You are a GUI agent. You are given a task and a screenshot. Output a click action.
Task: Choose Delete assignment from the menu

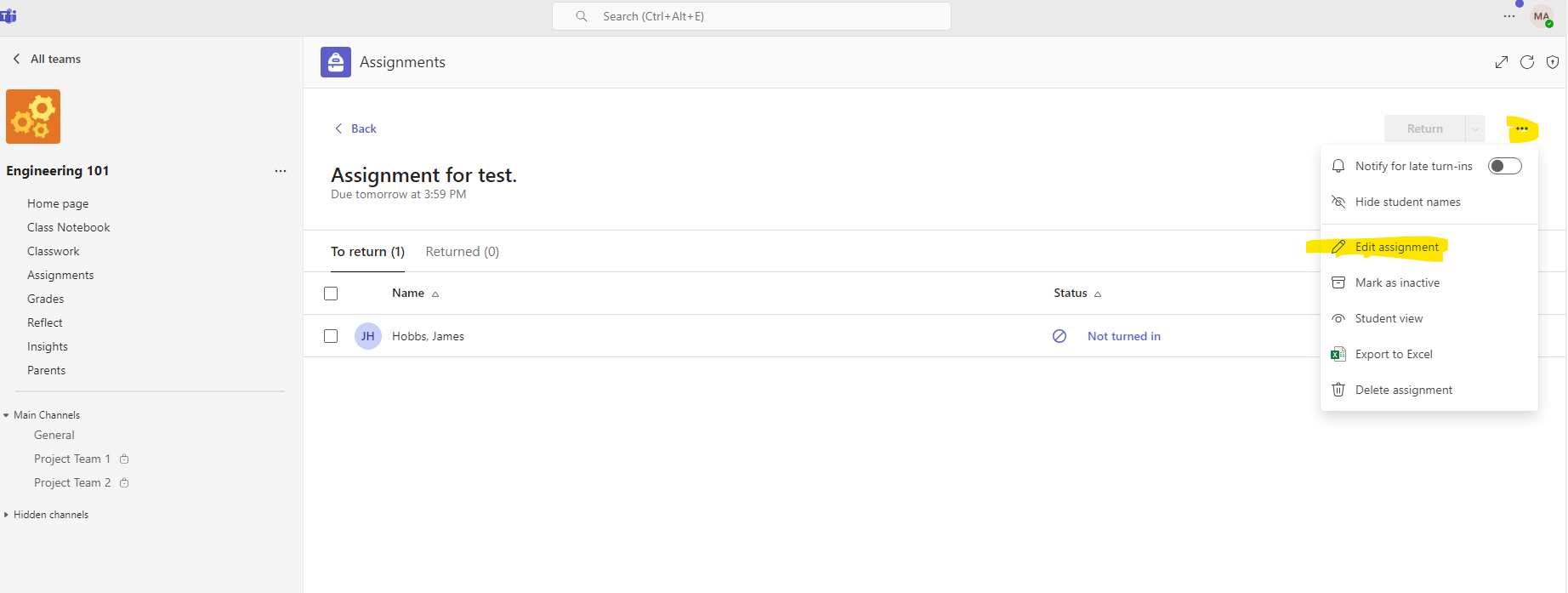[1429, 390]
